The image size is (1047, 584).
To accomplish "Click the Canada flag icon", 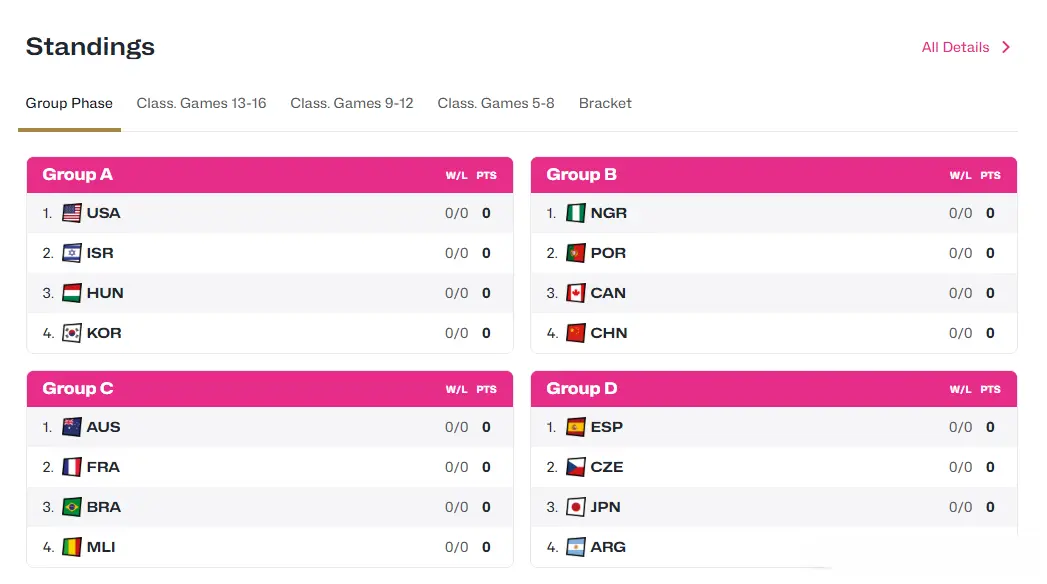I will (576, 293).
